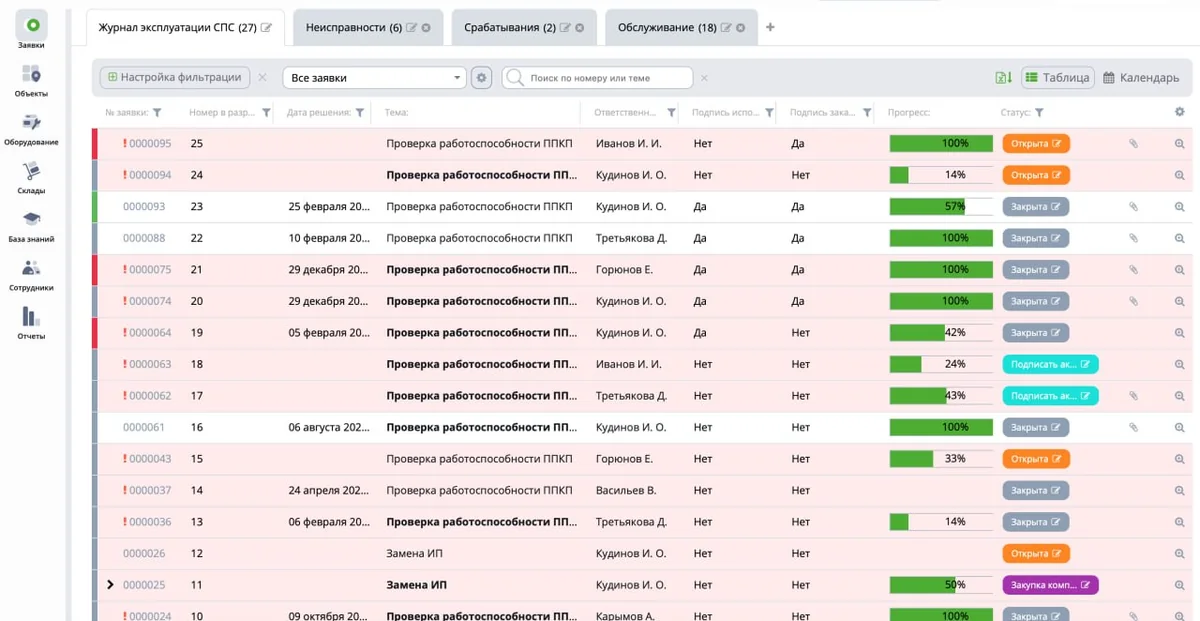Click the Настройка фильтрации button

click(x=175, y=78)
